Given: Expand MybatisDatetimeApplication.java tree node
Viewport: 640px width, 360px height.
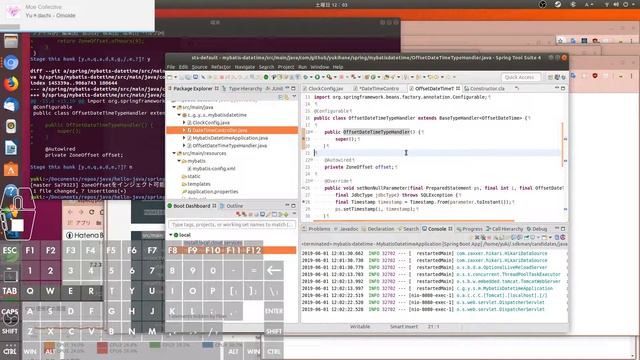Looking at the screenshot, I should click(x=184, y=138).
